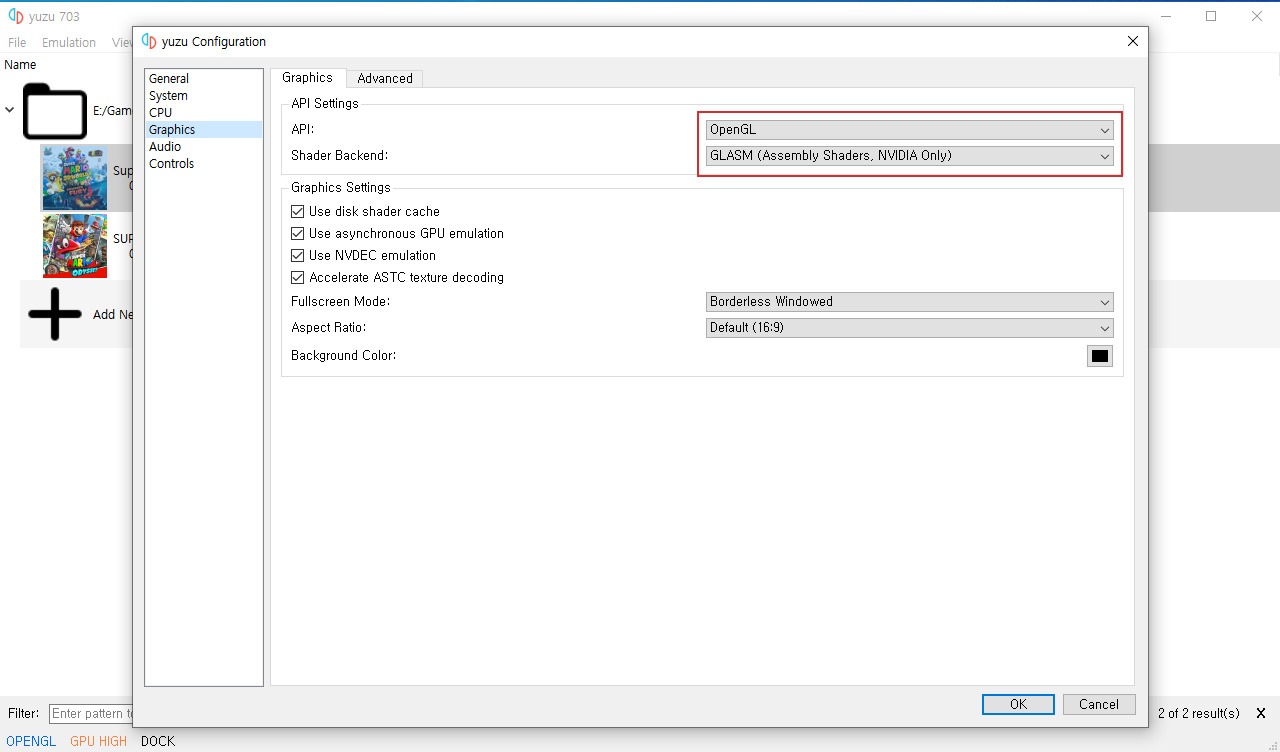
Task: Switch to the Graphics tab
Action: pos(307,77)
